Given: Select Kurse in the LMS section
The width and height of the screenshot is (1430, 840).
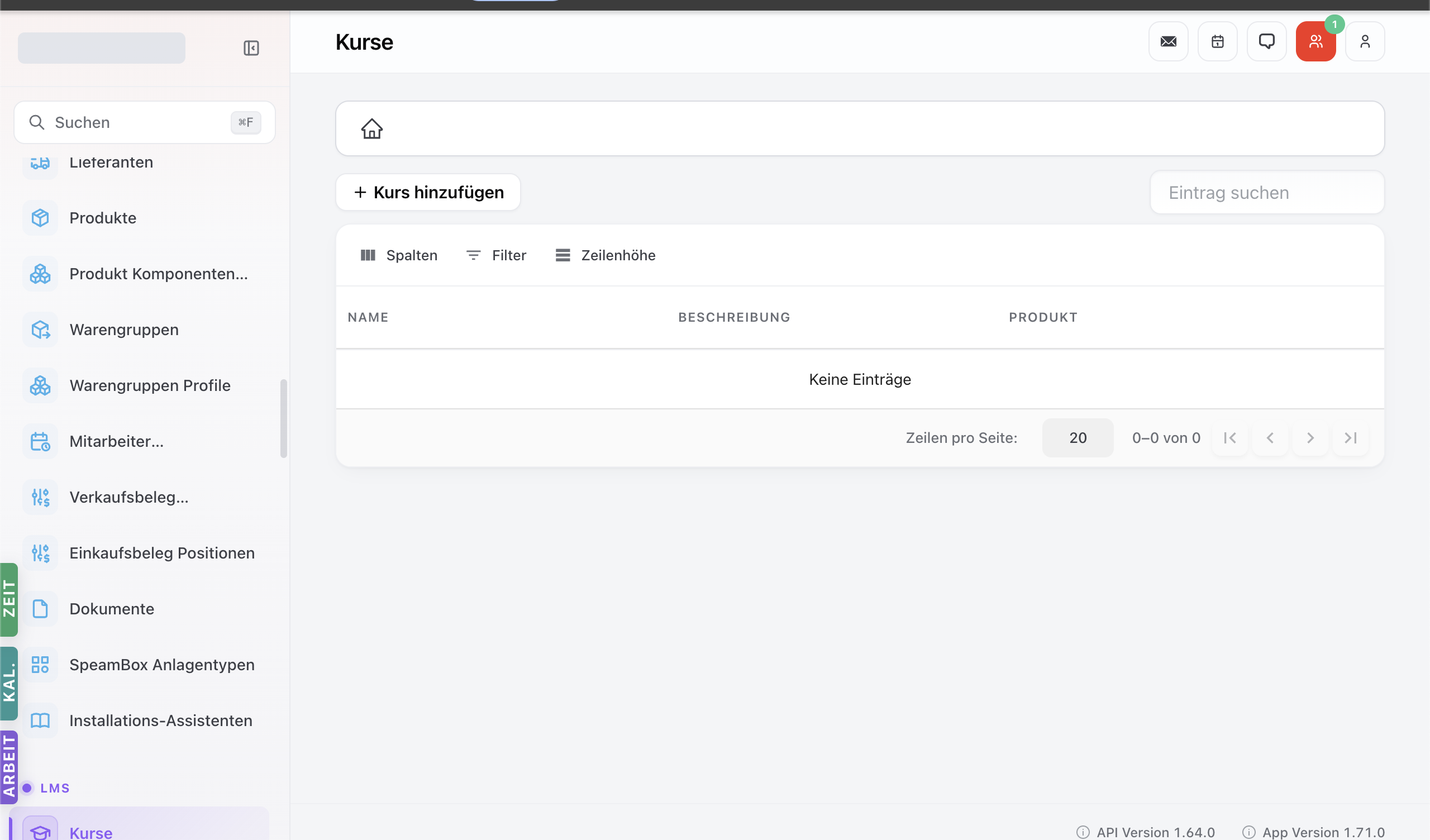Looking at the screenshot, I should click(140, 825).
